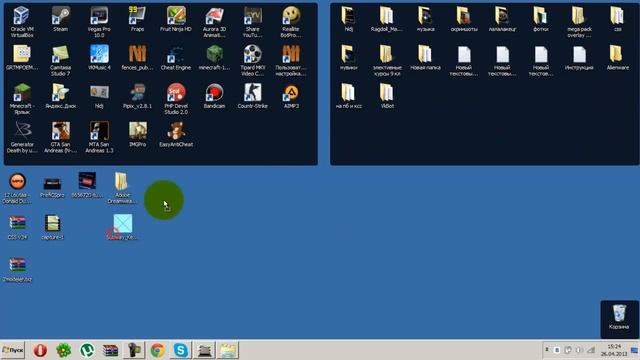The width and height of the screenshot is (640, 360).
Task: Open the mega pack overlay folder
Action: pyautogui.click(x=578, y=16)
